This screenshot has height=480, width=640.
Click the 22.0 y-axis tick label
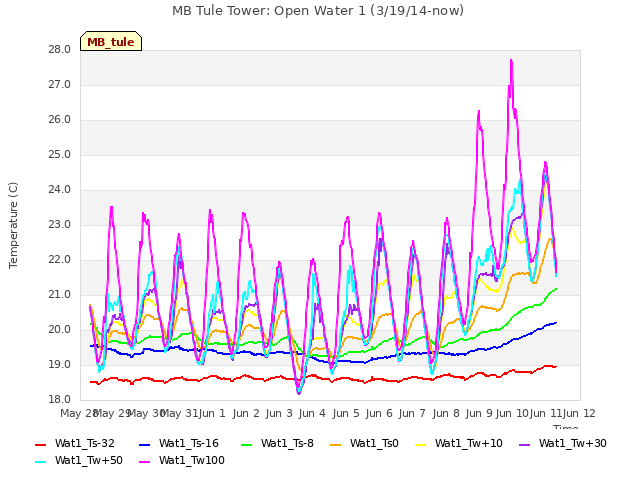point(60,260)
